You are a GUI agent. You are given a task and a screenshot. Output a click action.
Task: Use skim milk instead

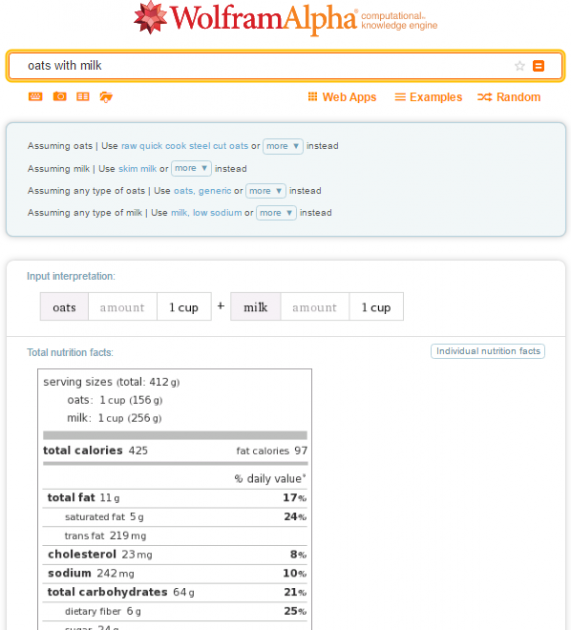[137, 169]
